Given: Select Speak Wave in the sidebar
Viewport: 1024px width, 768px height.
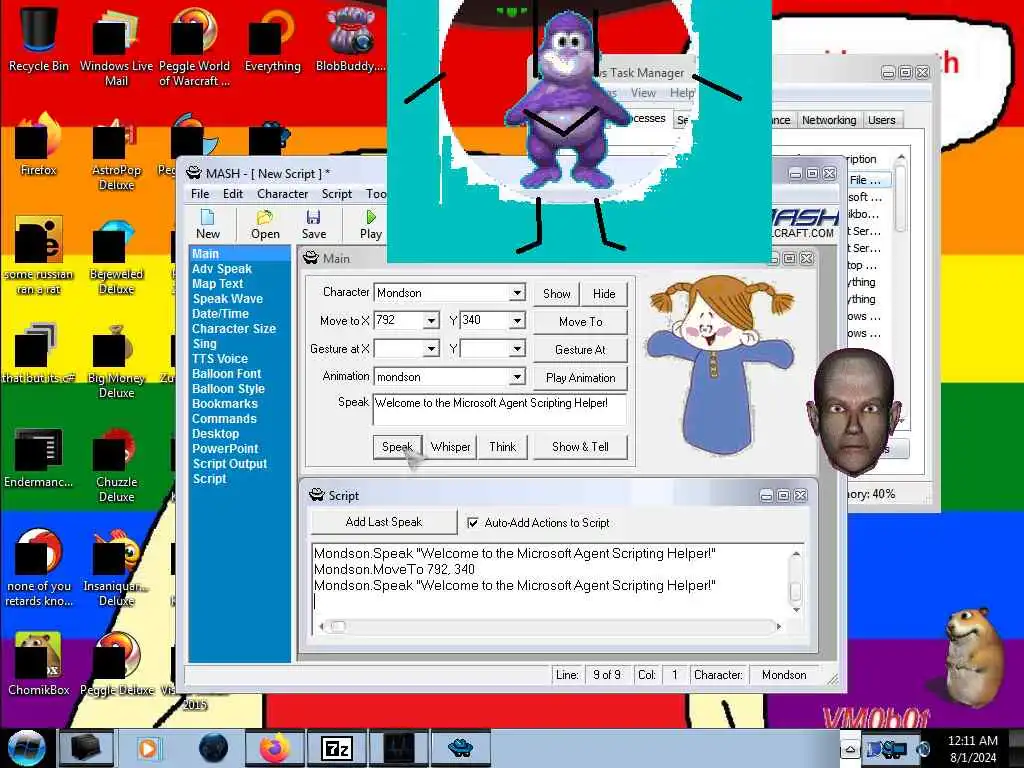Looking at the screenshot, I should 227,298.
